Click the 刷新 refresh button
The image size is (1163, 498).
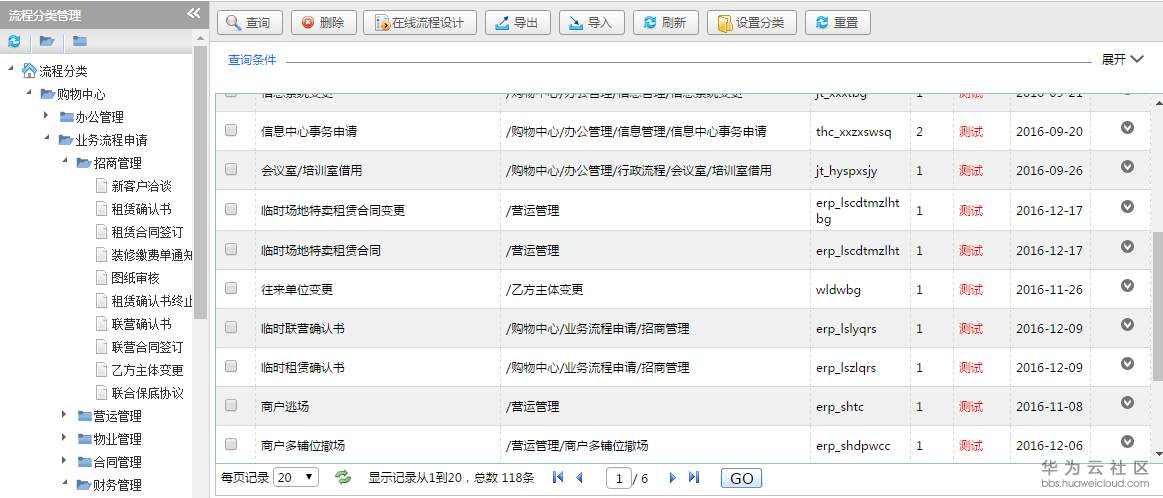click(x=665, y=23)
